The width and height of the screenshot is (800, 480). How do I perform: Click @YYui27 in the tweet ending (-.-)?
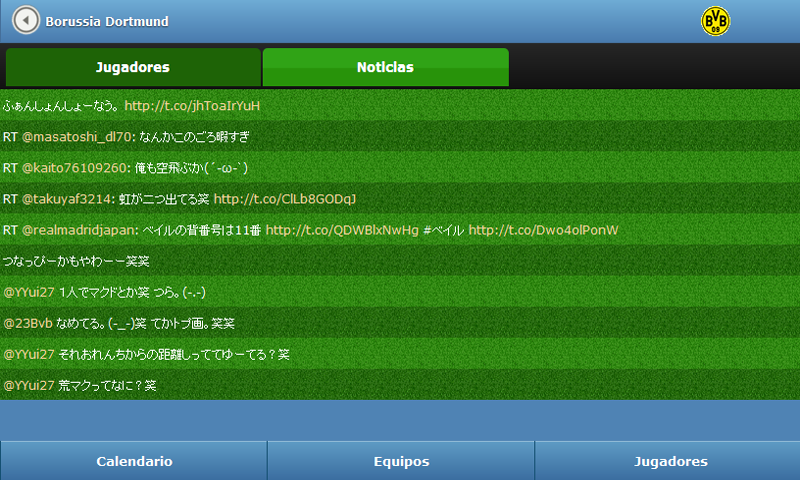tap(29, 292)
